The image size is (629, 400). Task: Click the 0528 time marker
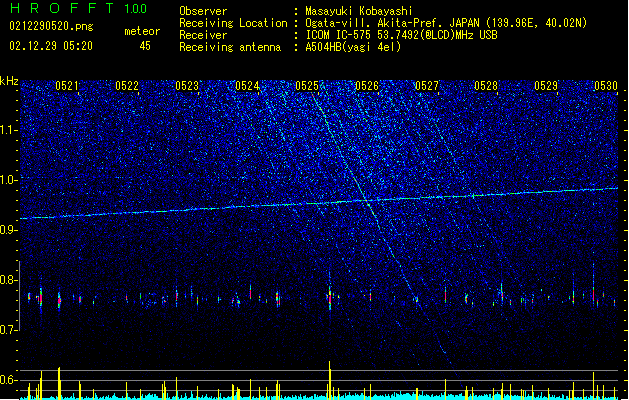pyautogui.click(x=486, y=86)
